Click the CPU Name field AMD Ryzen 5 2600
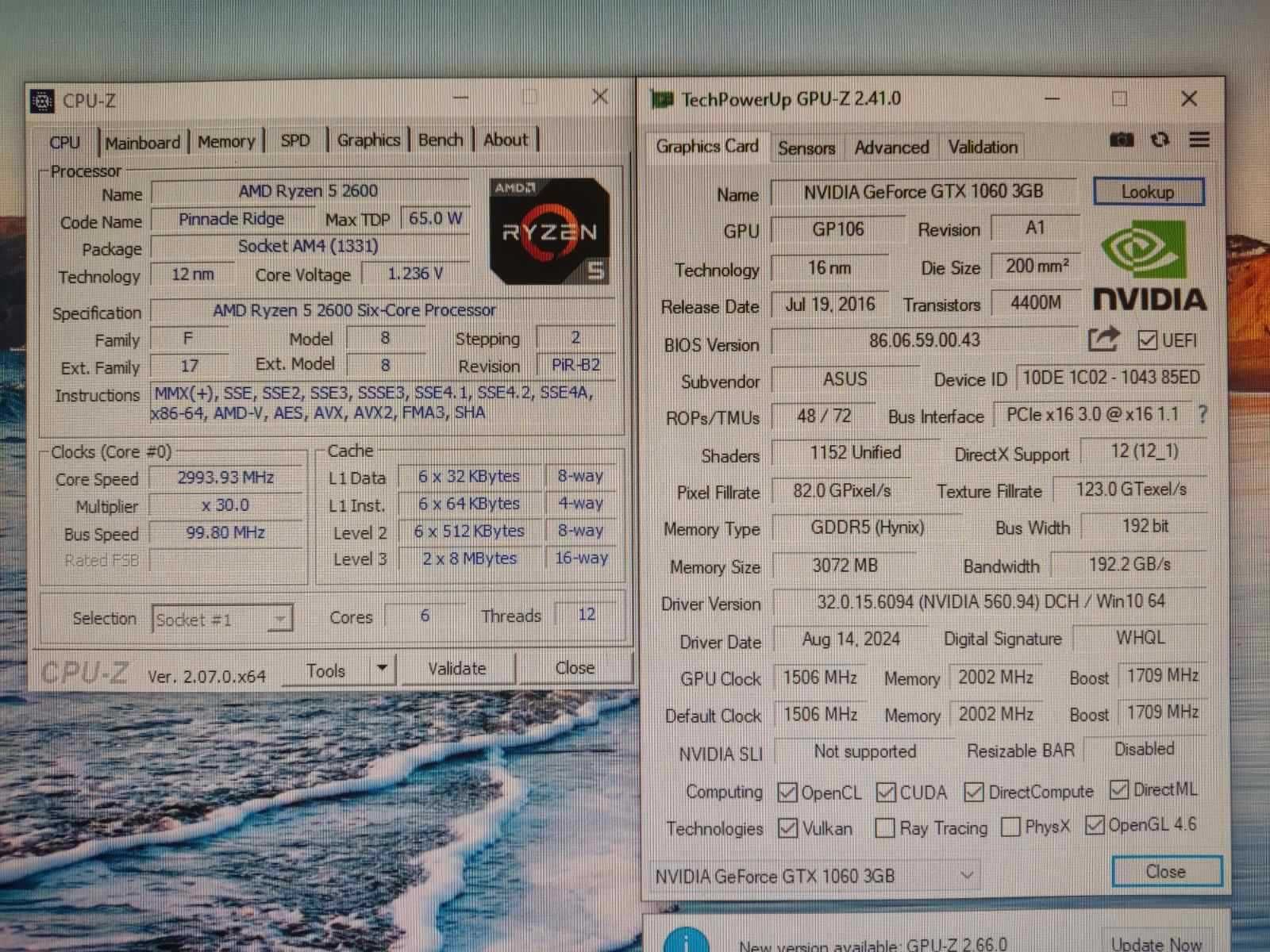The width and height of the screenshot is (1270, 952). pos(308,191)
